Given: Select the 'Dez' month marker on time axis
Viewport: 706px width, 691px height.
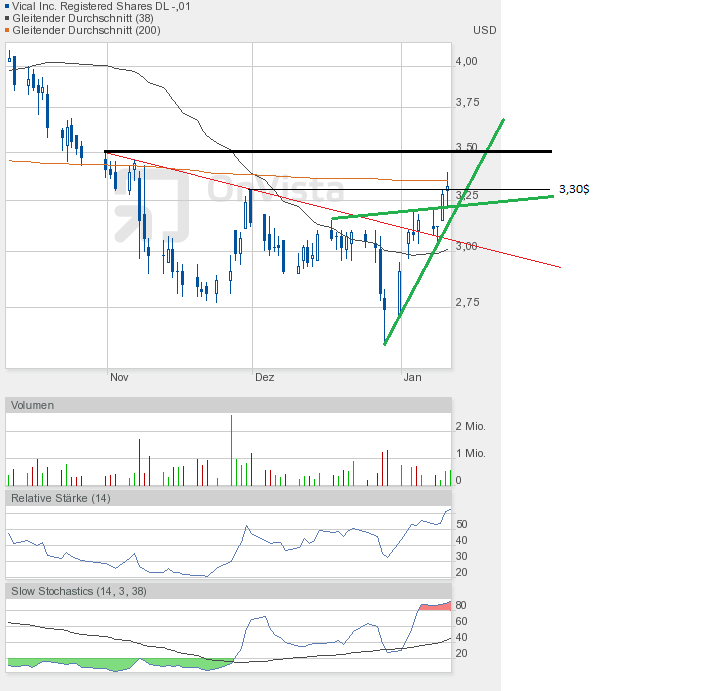Looking at the screenshot, I should click(x=264, y=377).
